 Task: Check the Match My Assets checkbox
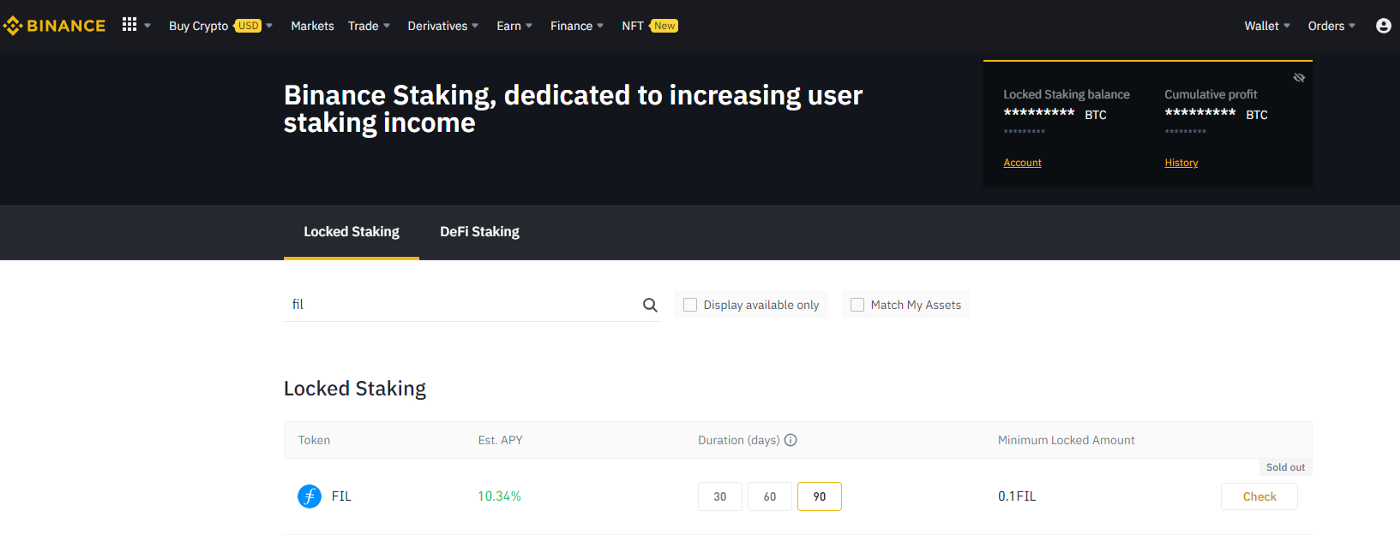click(857, 305)
